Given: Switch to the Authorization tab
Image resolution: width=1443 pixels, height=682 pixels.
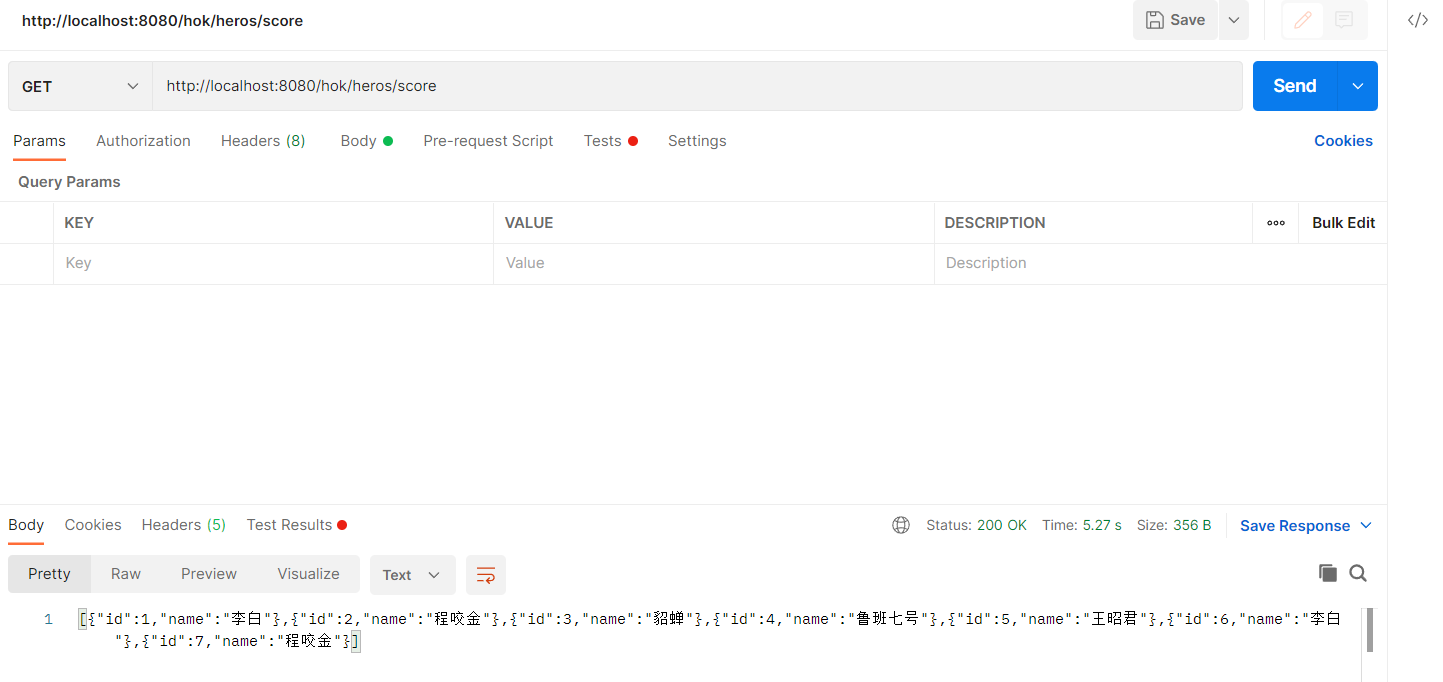Looking at the screenshot, I should (143, 141).
